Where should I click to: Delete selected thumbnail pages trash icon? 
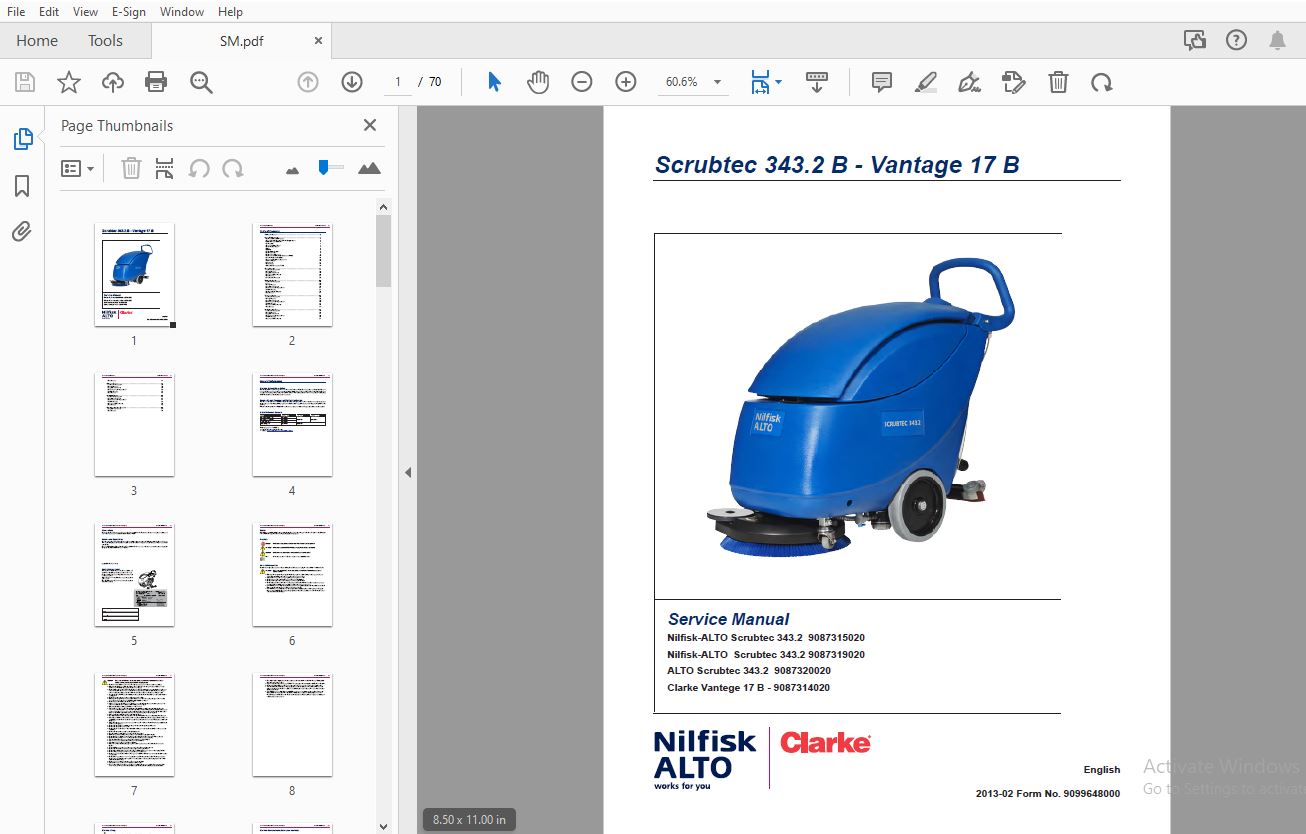(131, 168)
